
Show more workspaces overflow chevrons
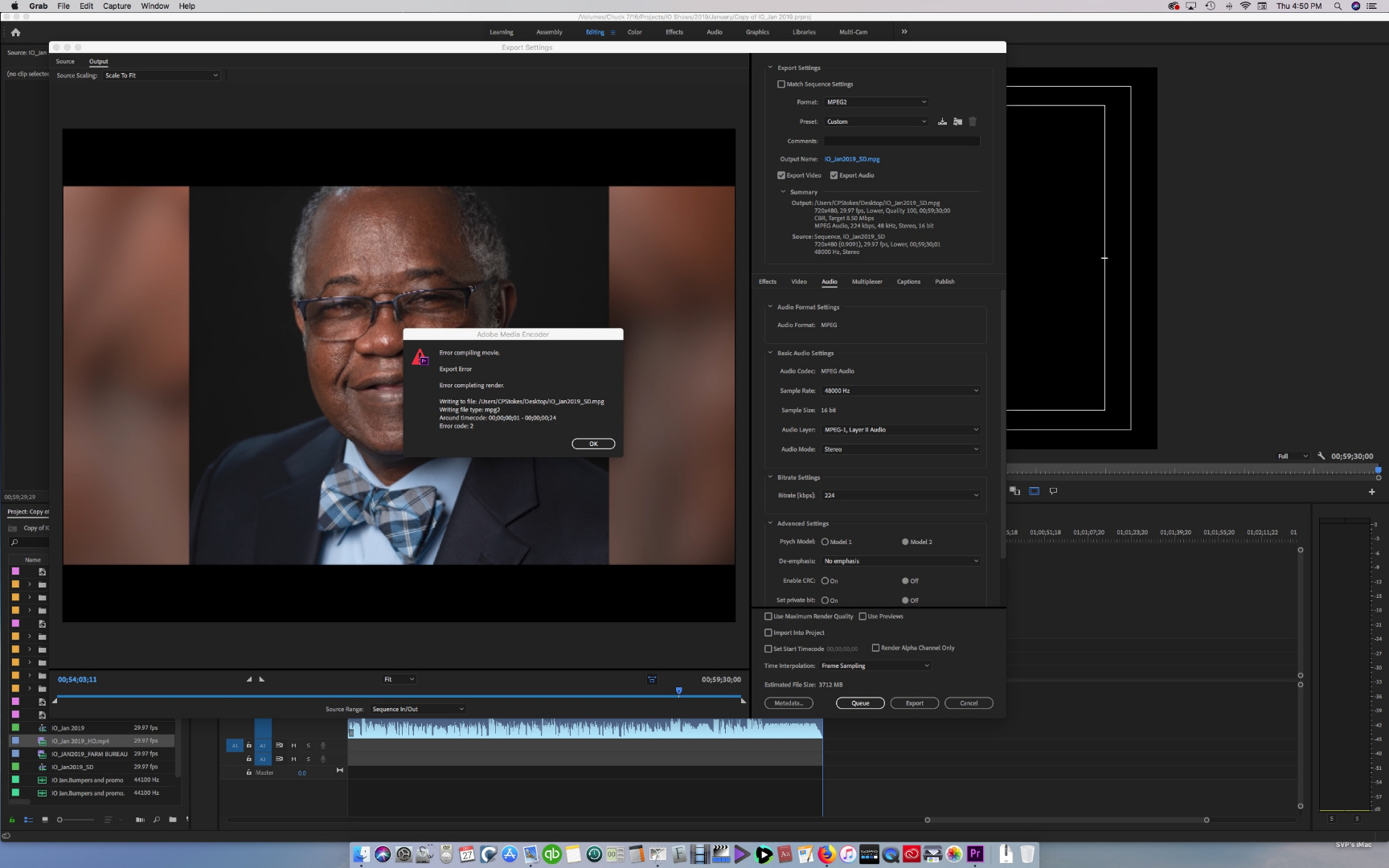(x=904, y=31)
